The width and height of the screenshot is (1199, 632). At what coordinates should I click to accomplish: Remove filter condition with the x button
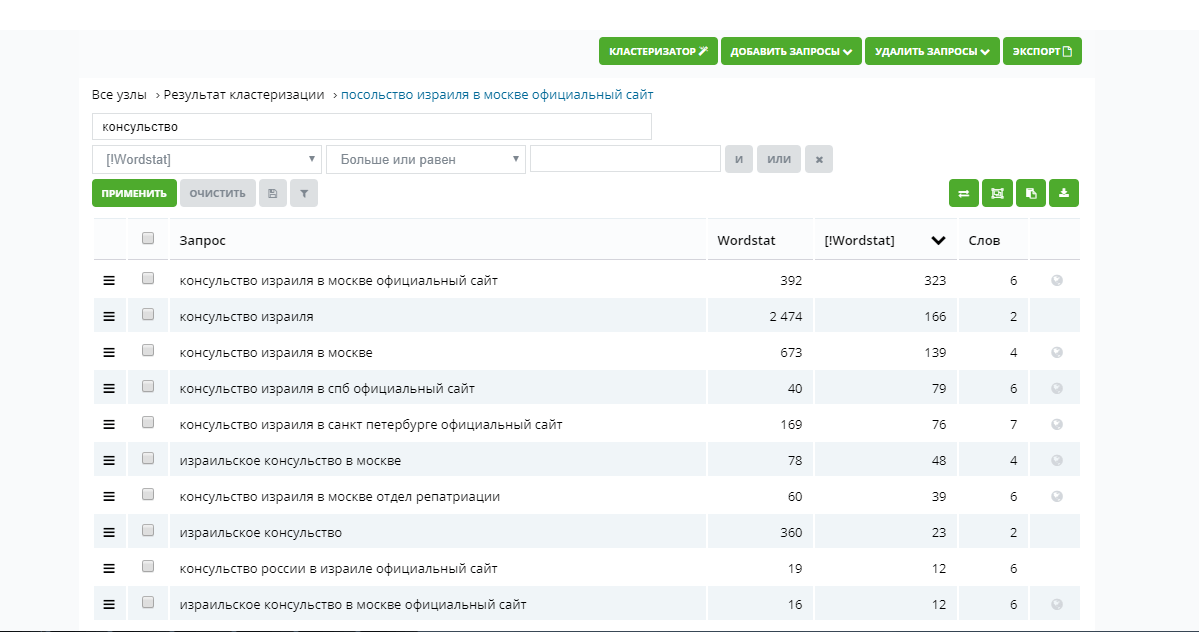(818, 159)
